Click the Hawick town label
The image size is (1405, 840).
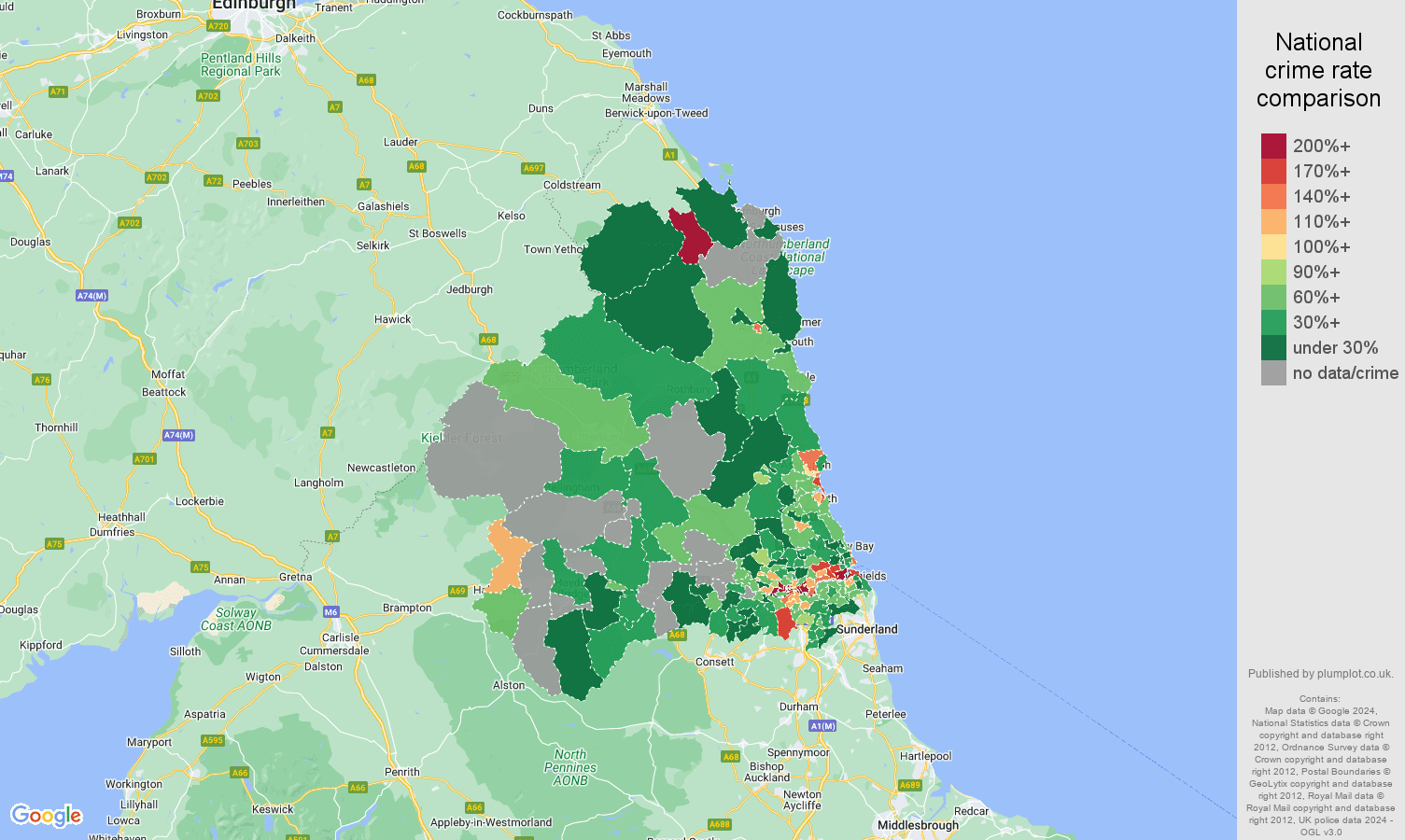393,319
